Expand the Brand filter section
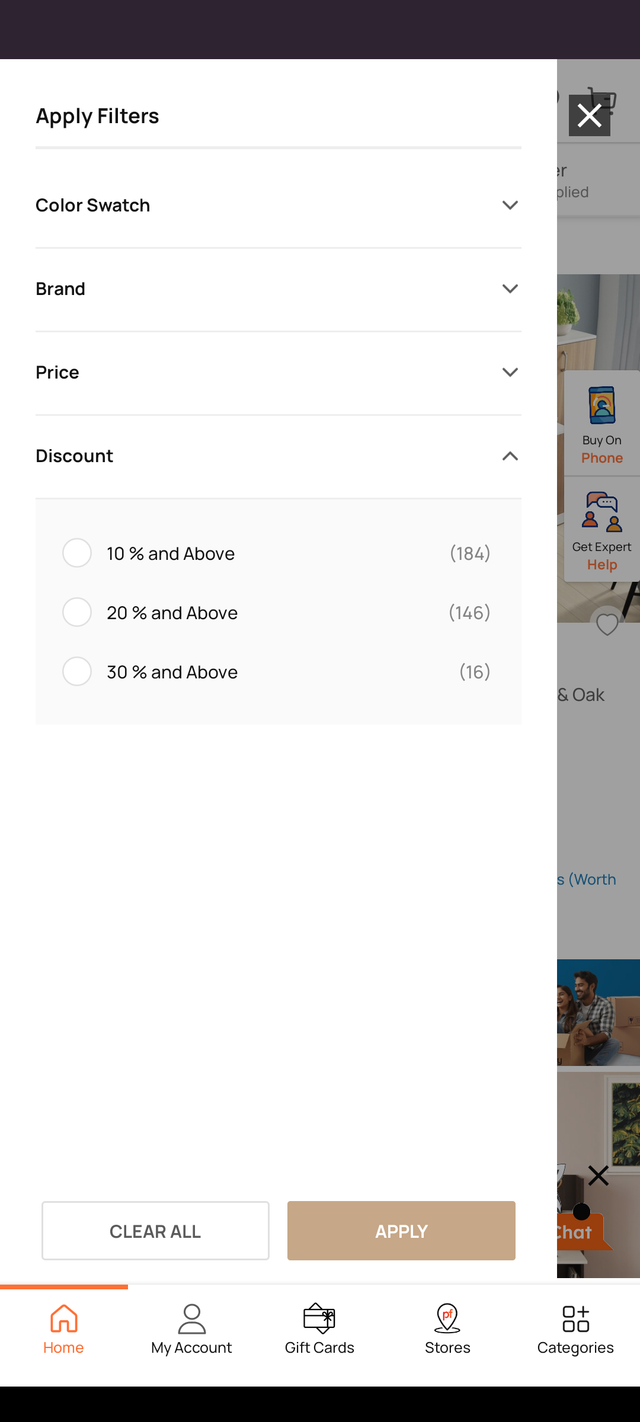Viewport: 640px width, 1422px height. click(x=510, y=289)
